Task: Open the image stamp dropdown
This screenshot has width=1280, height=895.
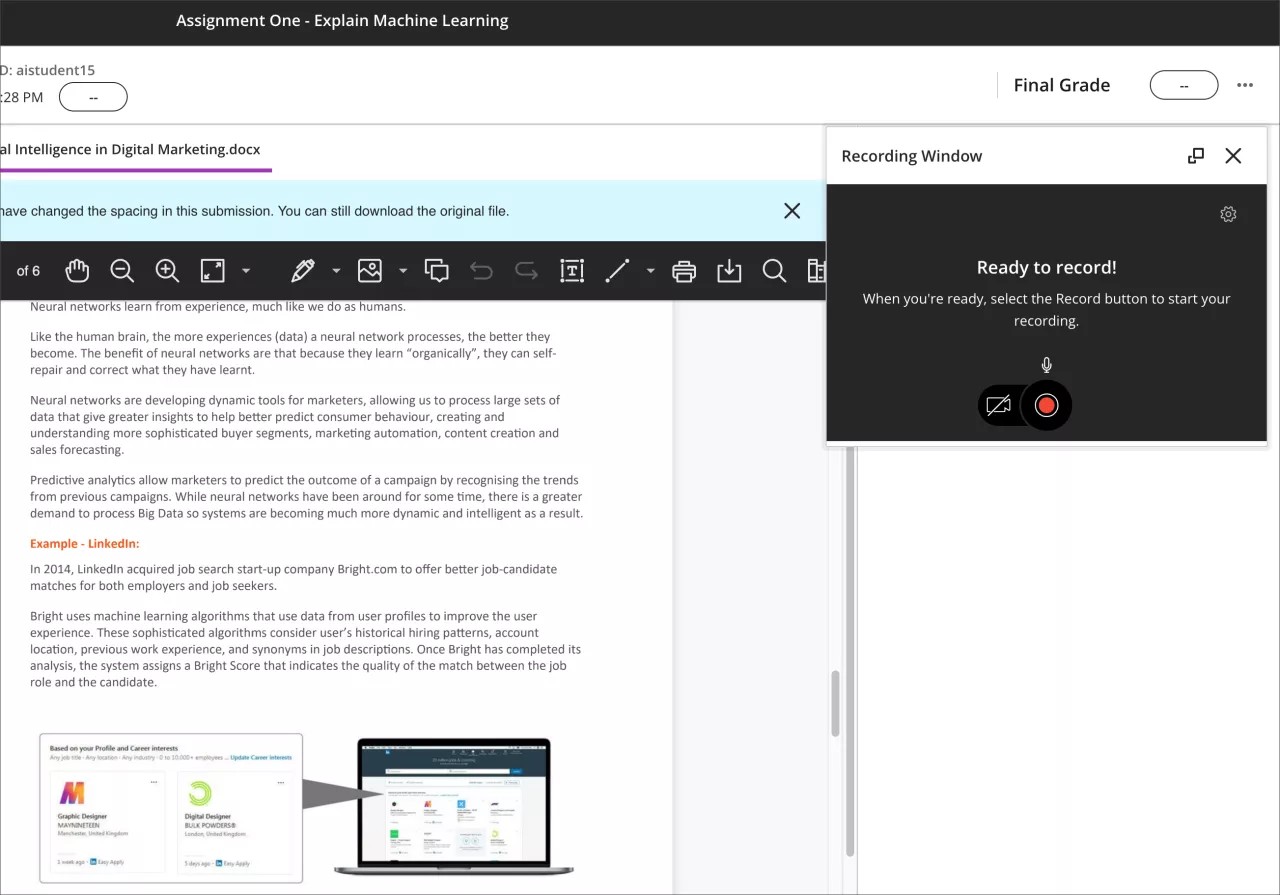Action: pyautogui.click(x=403, y=270)
